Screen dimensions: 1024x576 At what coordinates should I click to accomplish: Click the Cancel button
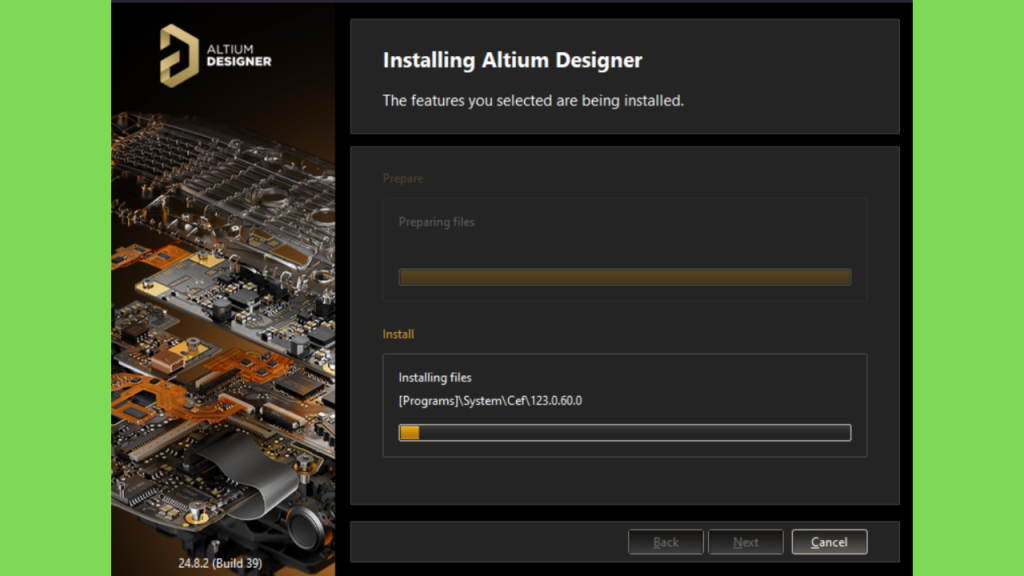829,542
